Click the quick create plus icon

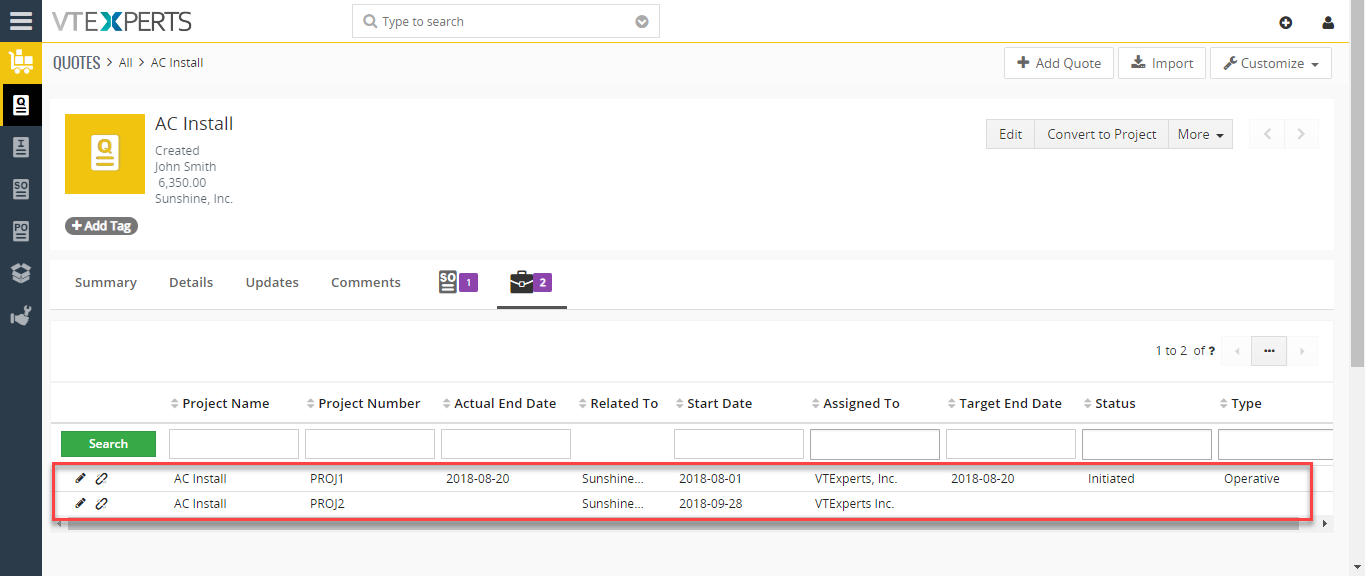[x=1286, y=22]
